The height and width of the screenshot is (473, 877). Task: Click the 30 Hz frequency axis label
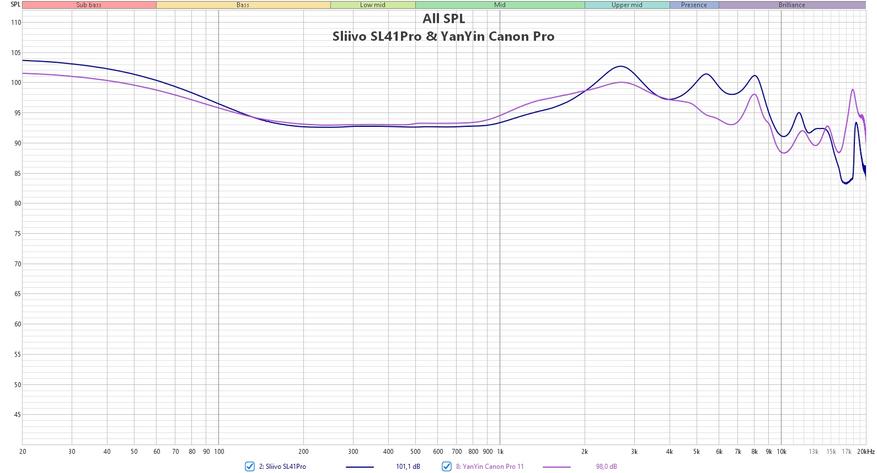[x=72, y=451]
